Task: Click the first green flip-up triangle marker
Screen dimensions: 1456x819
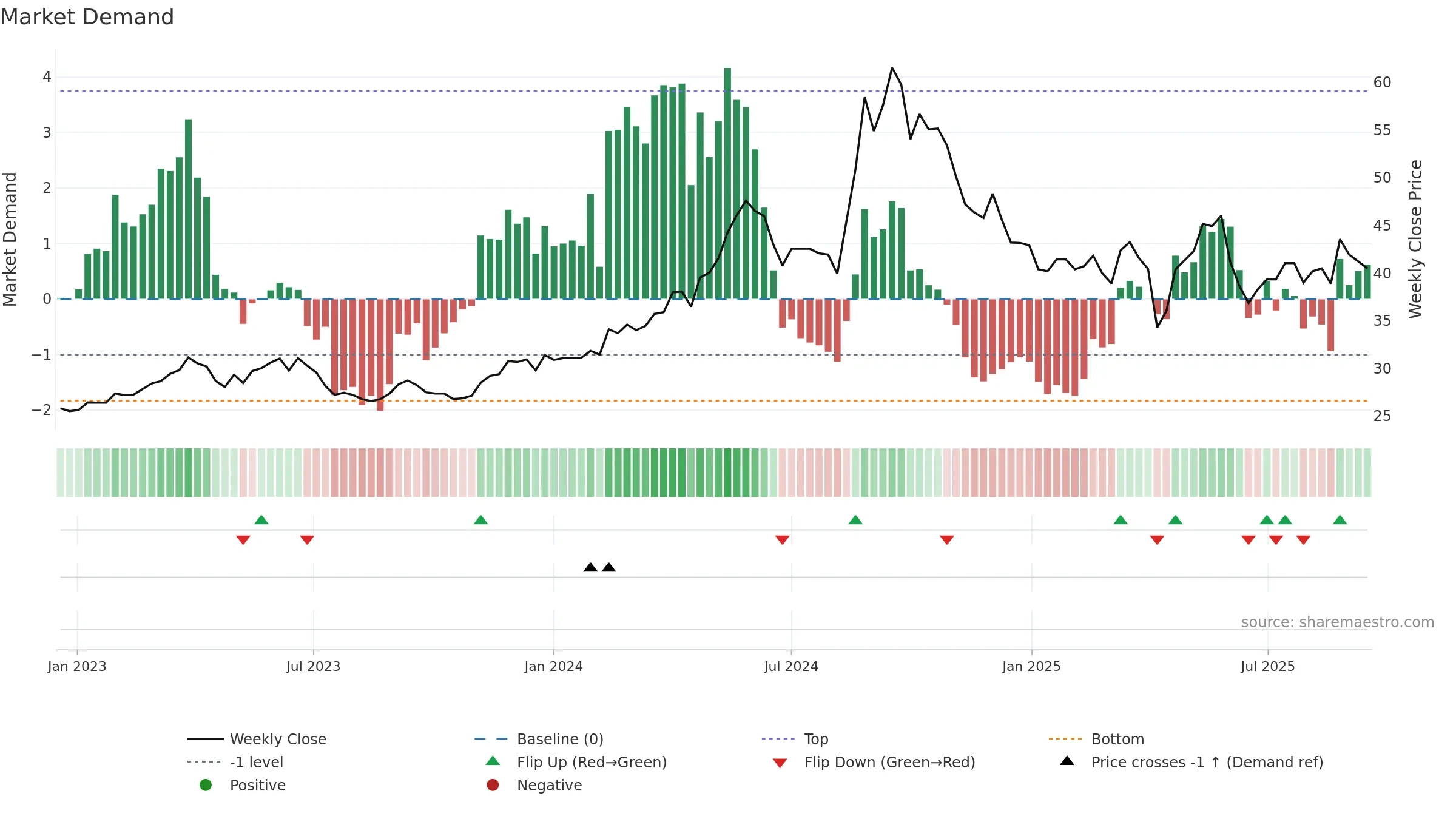Action: (x=261, y=520)
